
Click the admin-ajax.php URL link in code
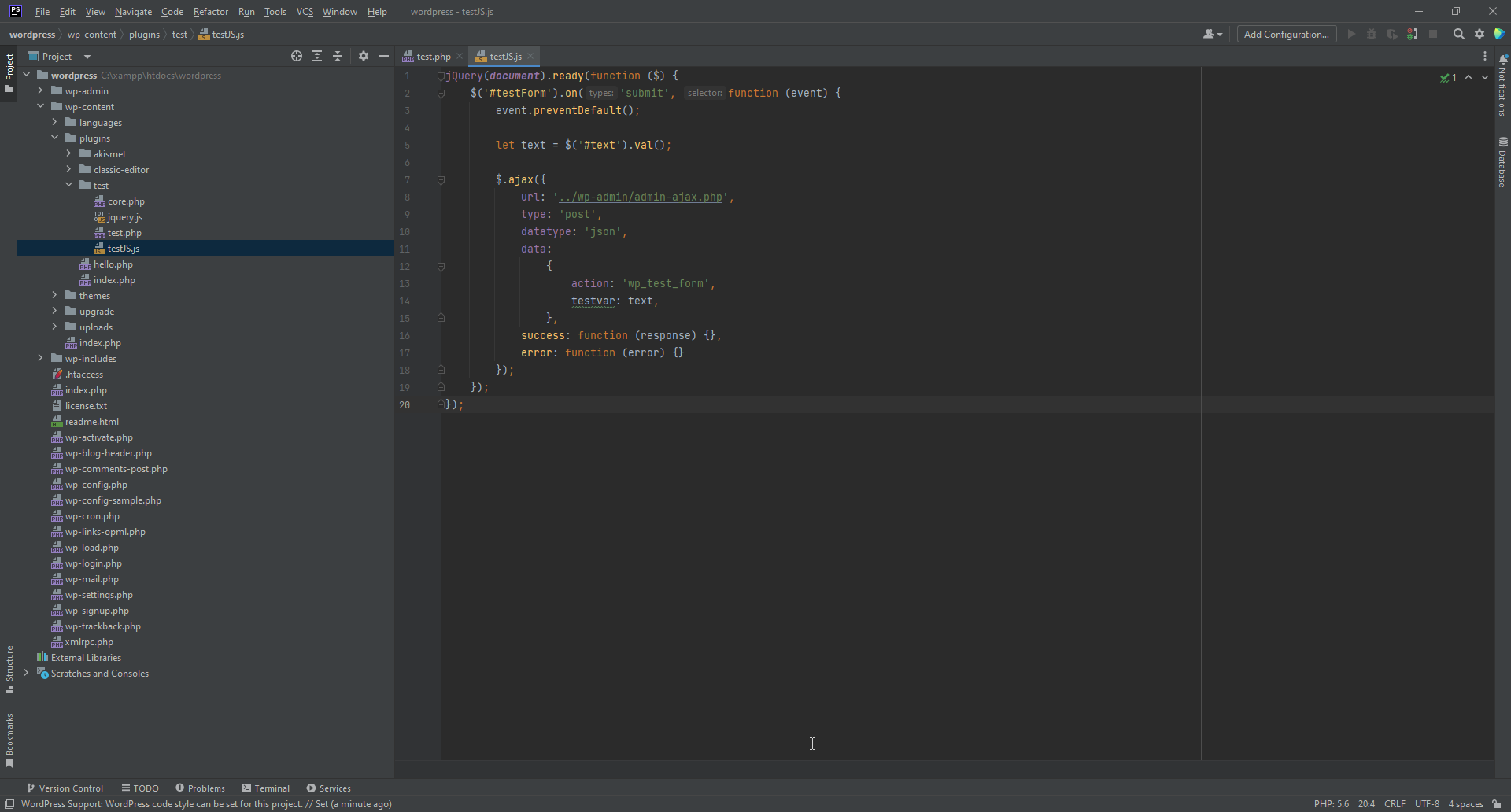tap(641, 197)
